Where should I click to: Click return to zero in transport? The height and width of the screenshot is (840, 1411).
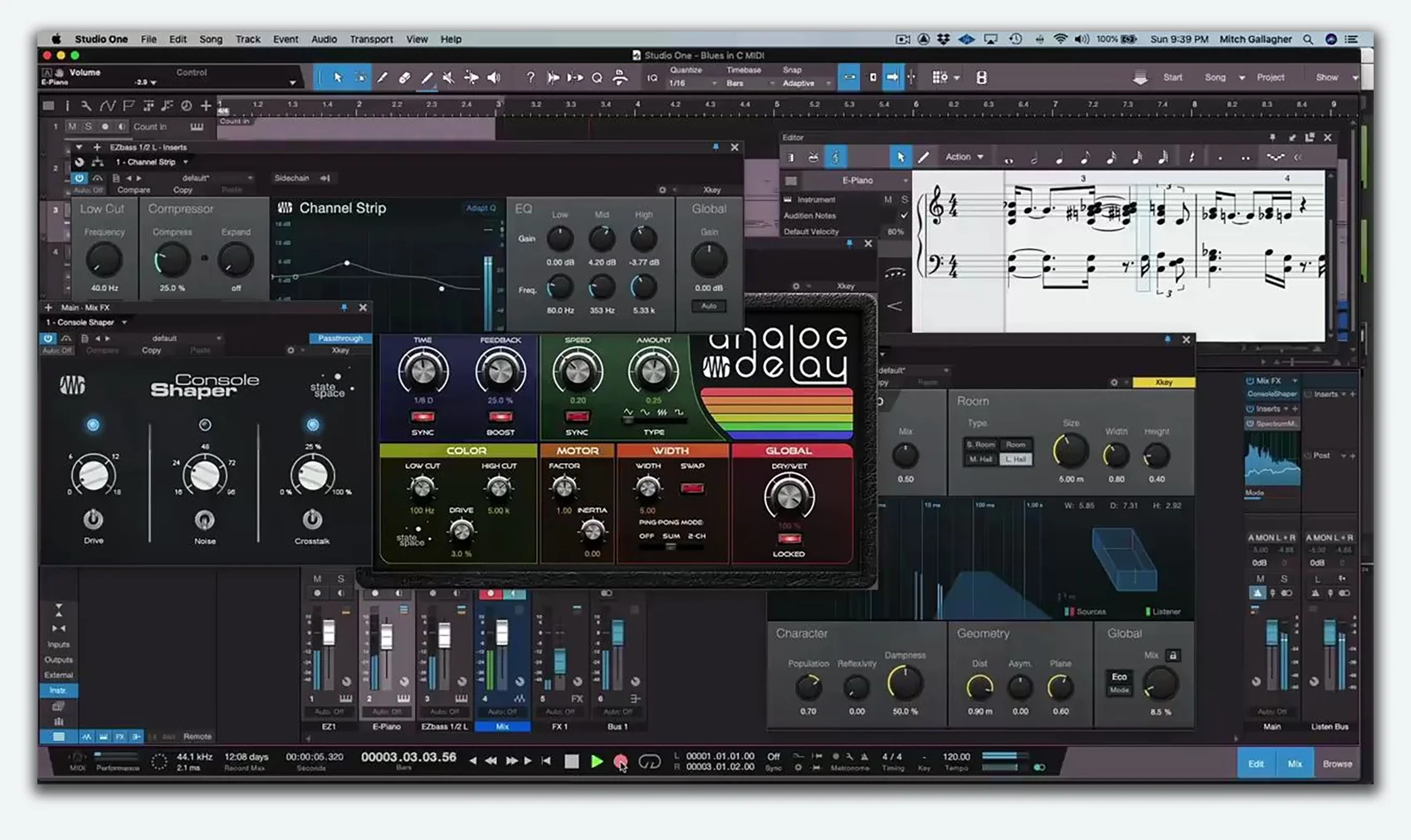[x=545, y=760]
